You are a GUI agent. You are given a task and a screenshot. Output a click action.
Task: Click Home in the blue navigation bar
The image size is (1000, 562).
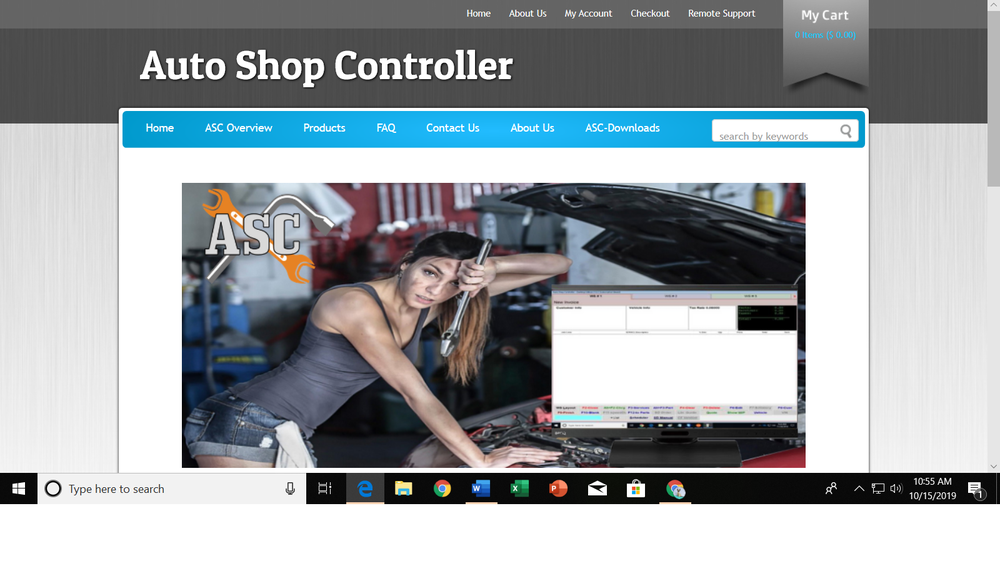pos(159,128)
